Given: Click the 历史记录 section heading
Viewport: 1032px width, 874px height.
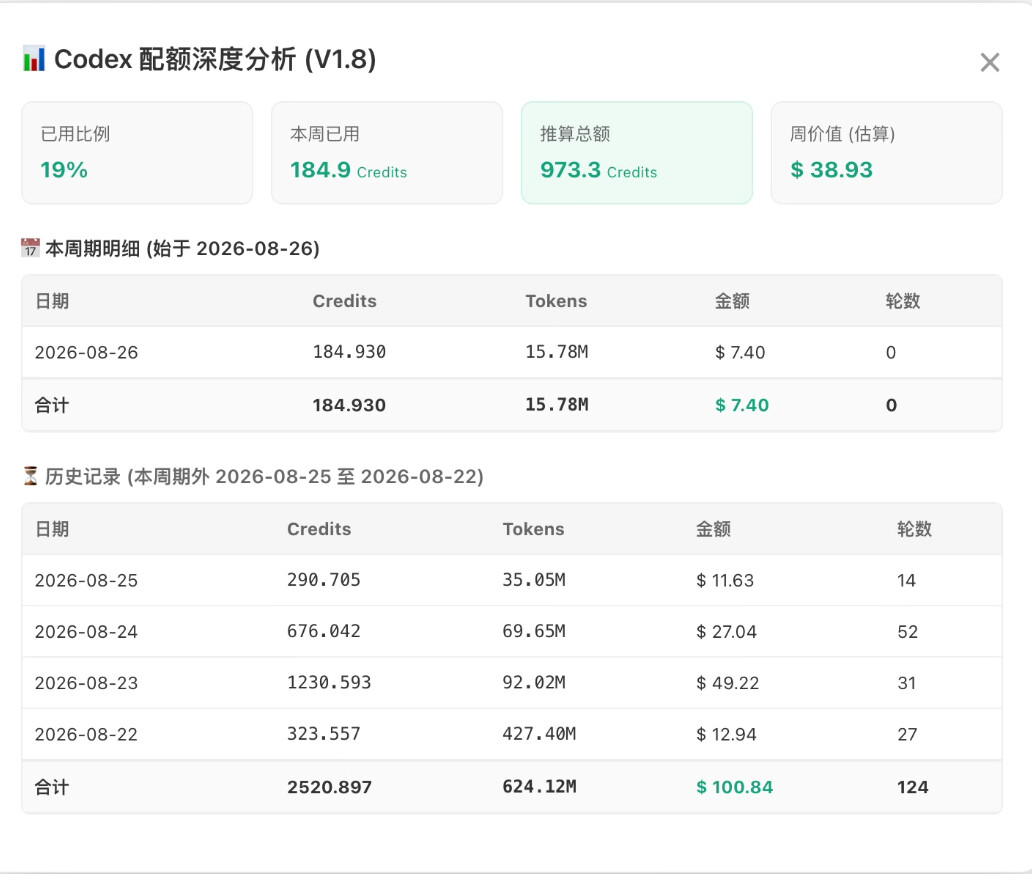Looking at the screenshot, I should point(264,476).
